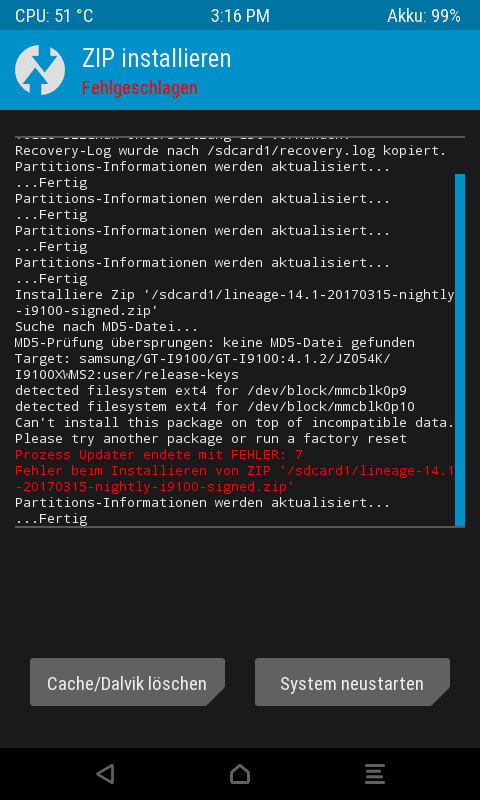480x800 pixels.
Task: Click the red FEHLER: 7 log line
Action: pos(159,455)
